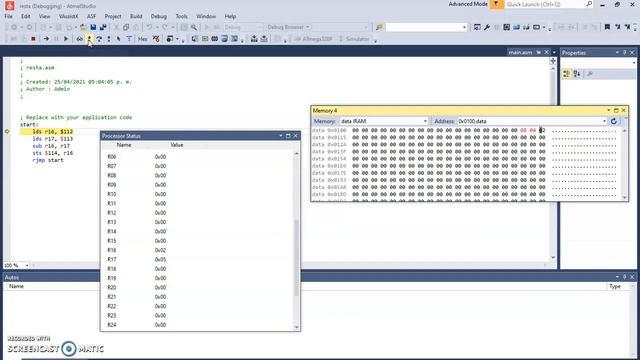640x360 pixels.
Task: Click the Type column header in Autos
Action: coord(615,287)
